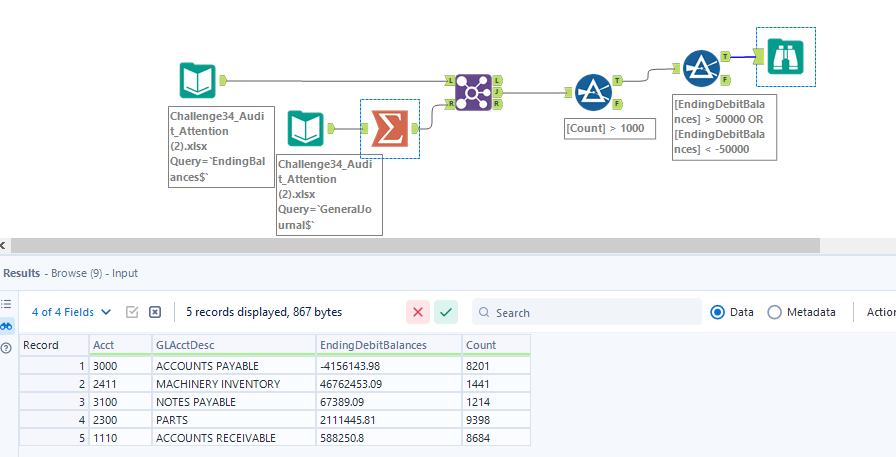This screenshot has width=896, height=457.
Task: Open the Browse tool with binoculars
Action: point(785,57)
